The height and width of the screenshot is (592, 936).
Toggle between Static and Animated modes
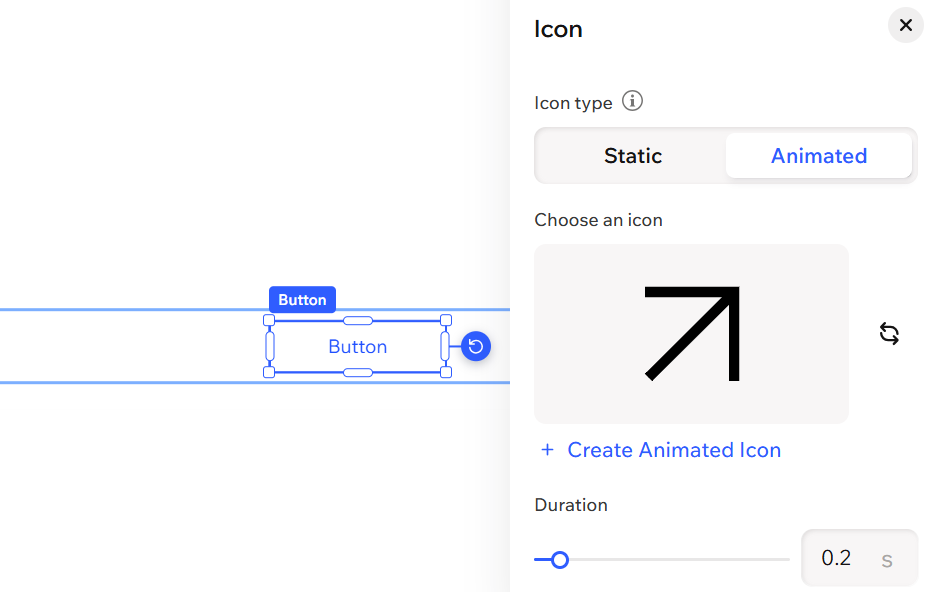(x=725, y=155)
